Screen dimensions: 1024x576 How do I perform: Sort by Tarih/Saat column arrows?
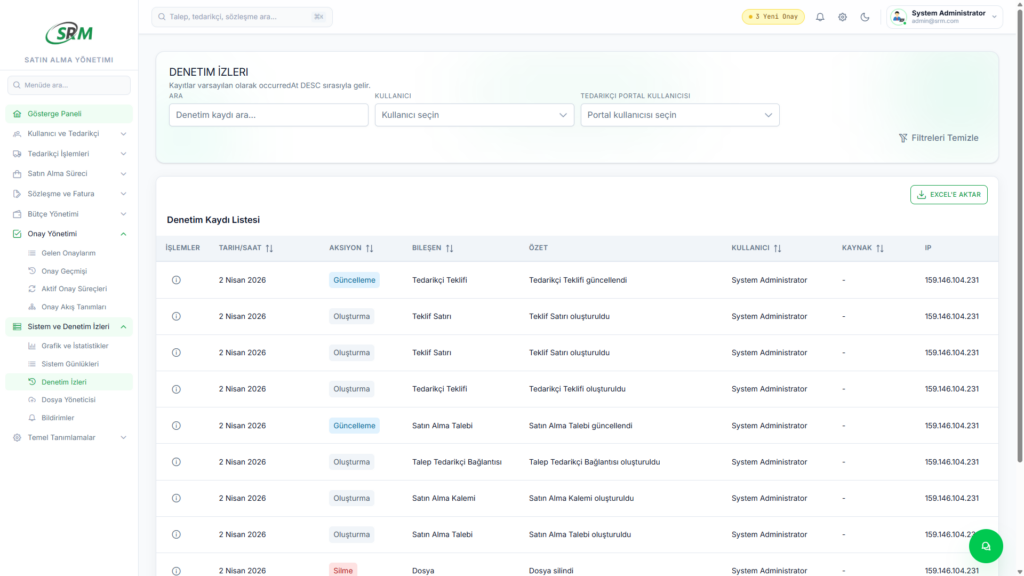(x=269, y=248)
